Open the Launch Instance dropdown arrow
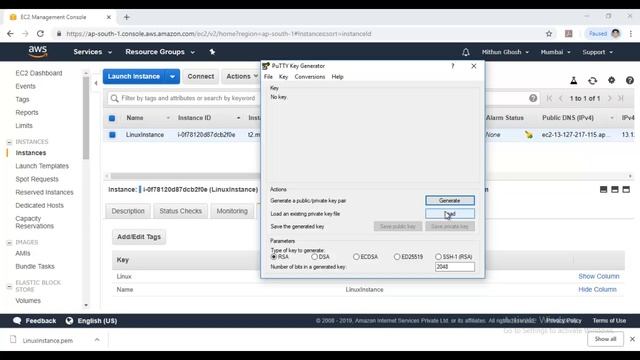The image size is (640, 360). click(172, 76)
